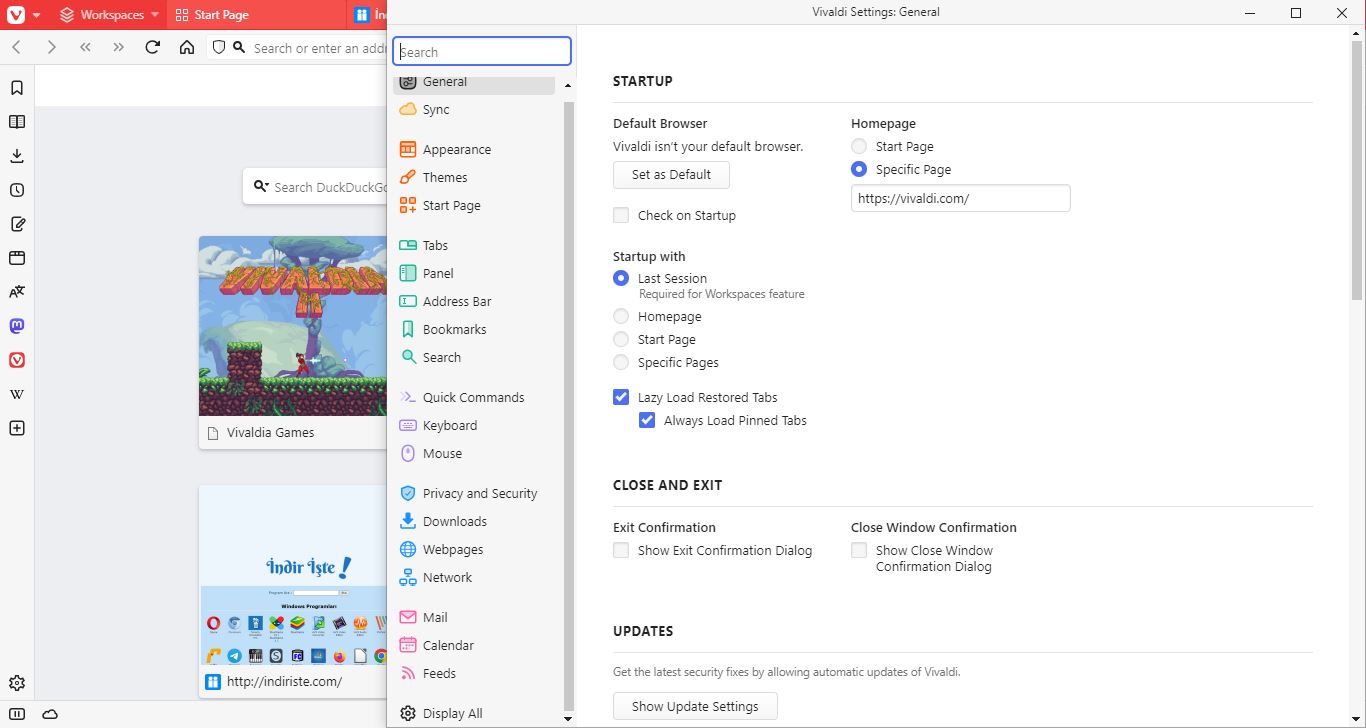Click Show Update Settings button
This screenshot has width=1366, height=728.
[695, 706]
